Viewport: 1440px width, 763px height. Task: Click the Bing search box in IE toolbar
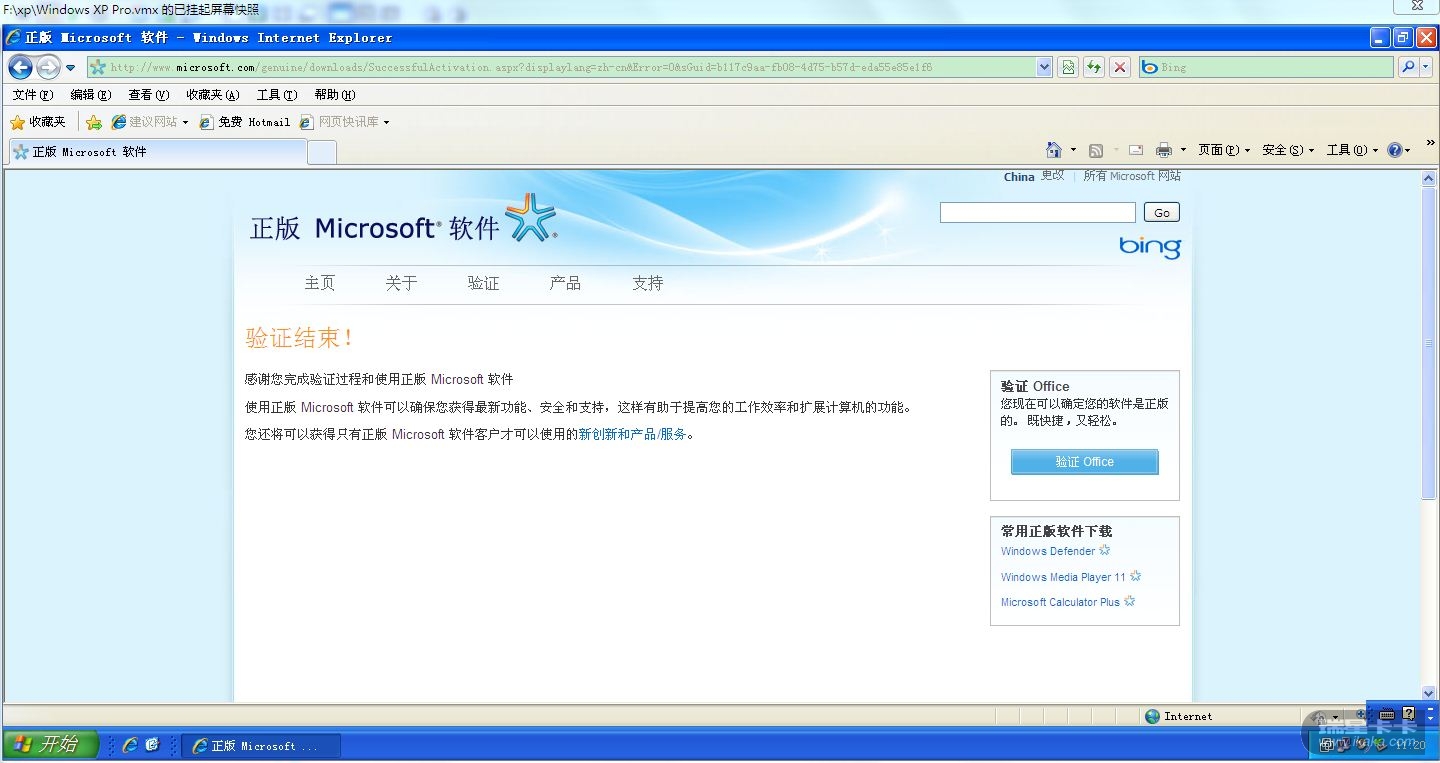(x=1266, y=67)
